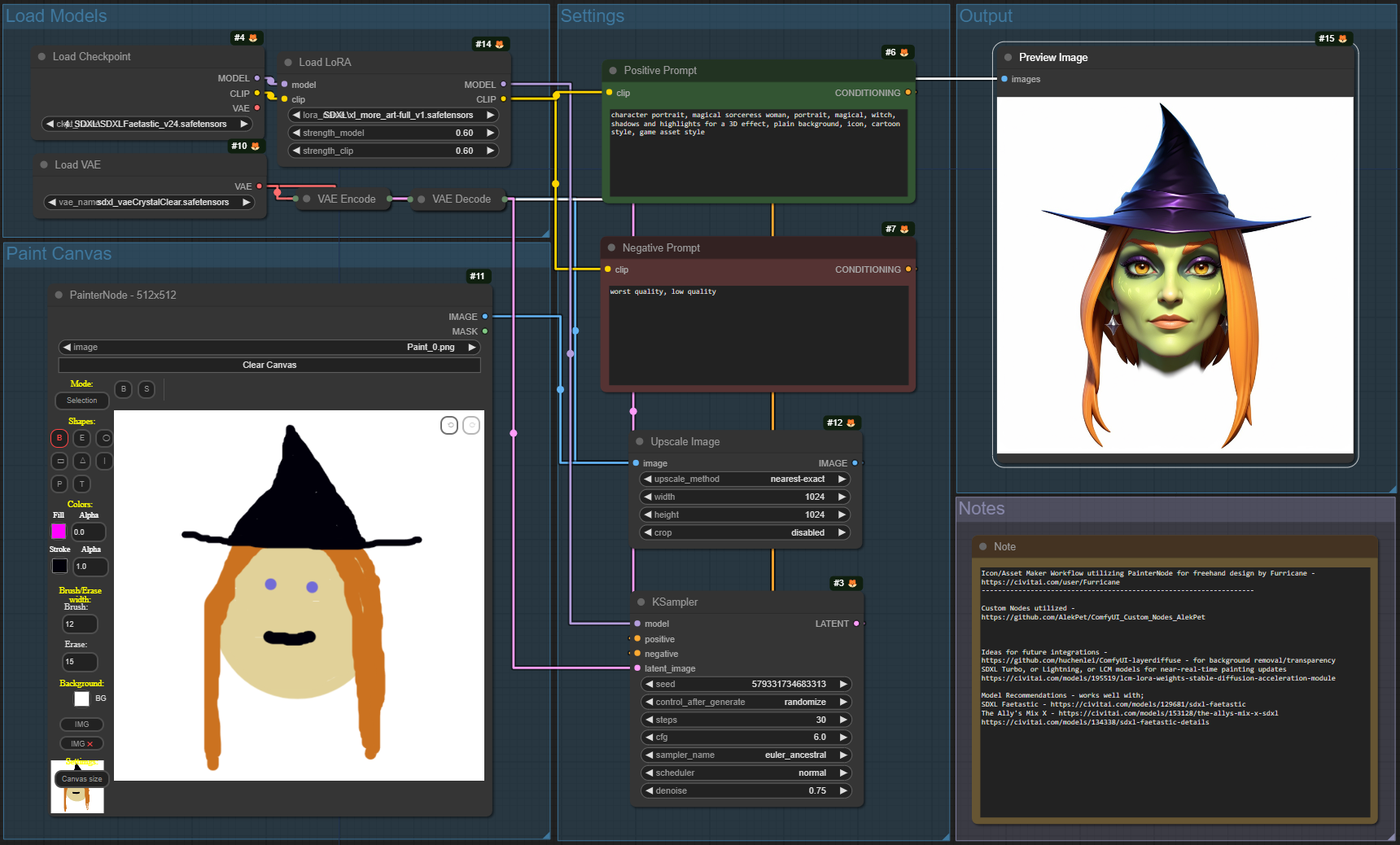The height and width of the screenshot is (845, 1400).
Task: Click the Brush width input field
Action: (x=80, y=624)
